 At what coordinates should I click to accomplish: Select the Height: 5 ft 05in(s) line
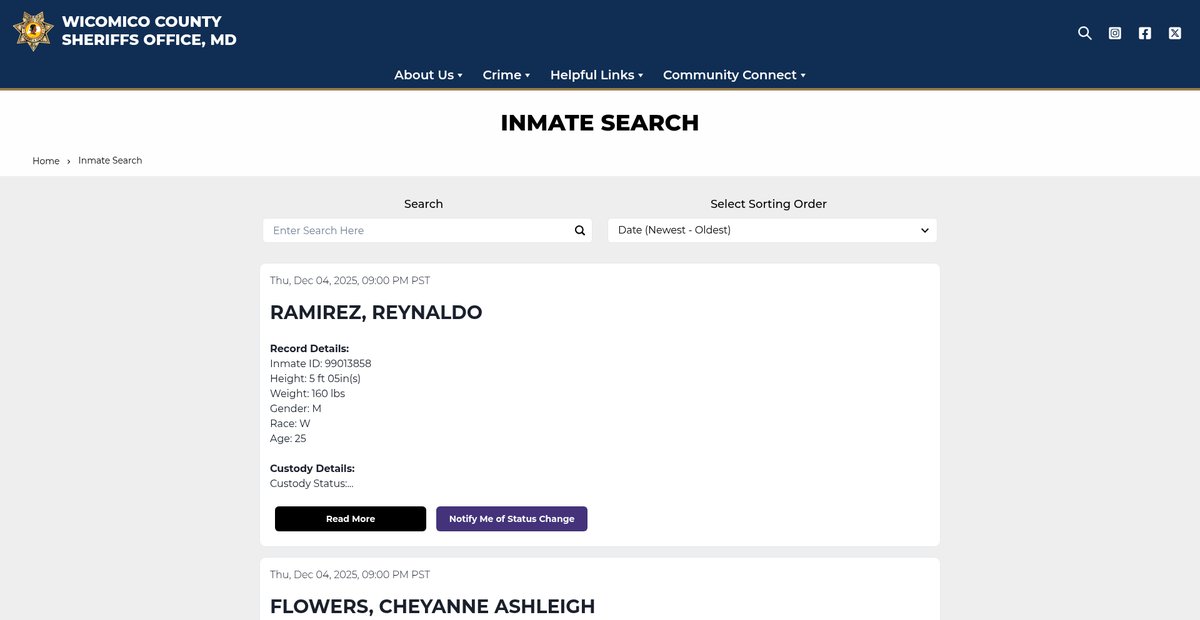tap(315, 379)
